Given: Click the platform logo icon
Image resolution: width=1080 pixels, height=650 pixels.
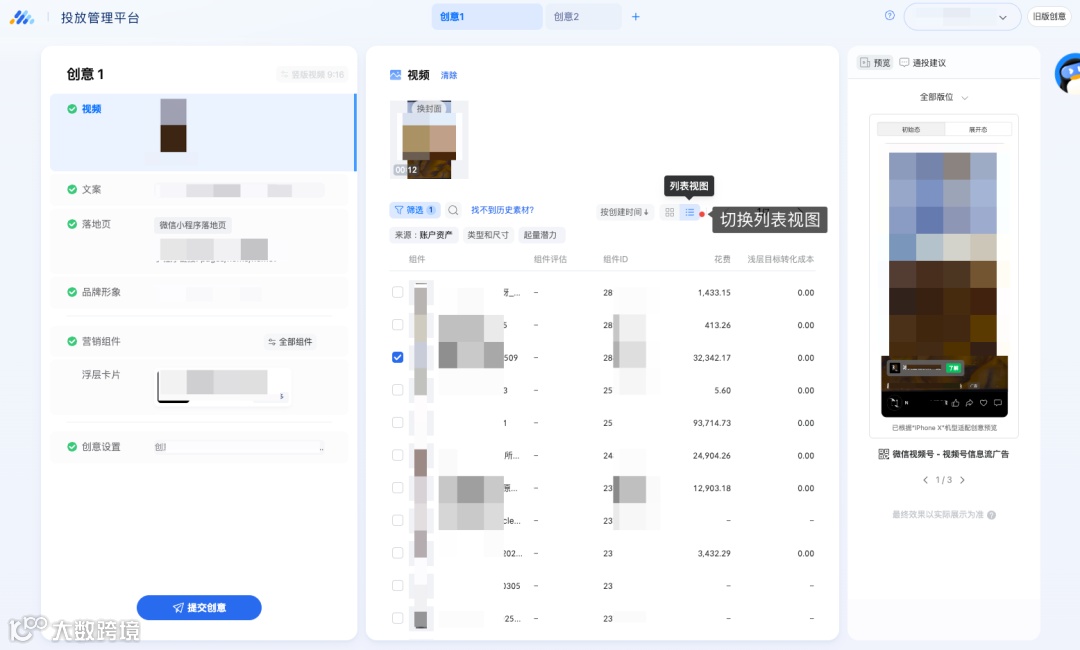Looking at the screenshot, I should pyautogui.click(x=21, y=17).
